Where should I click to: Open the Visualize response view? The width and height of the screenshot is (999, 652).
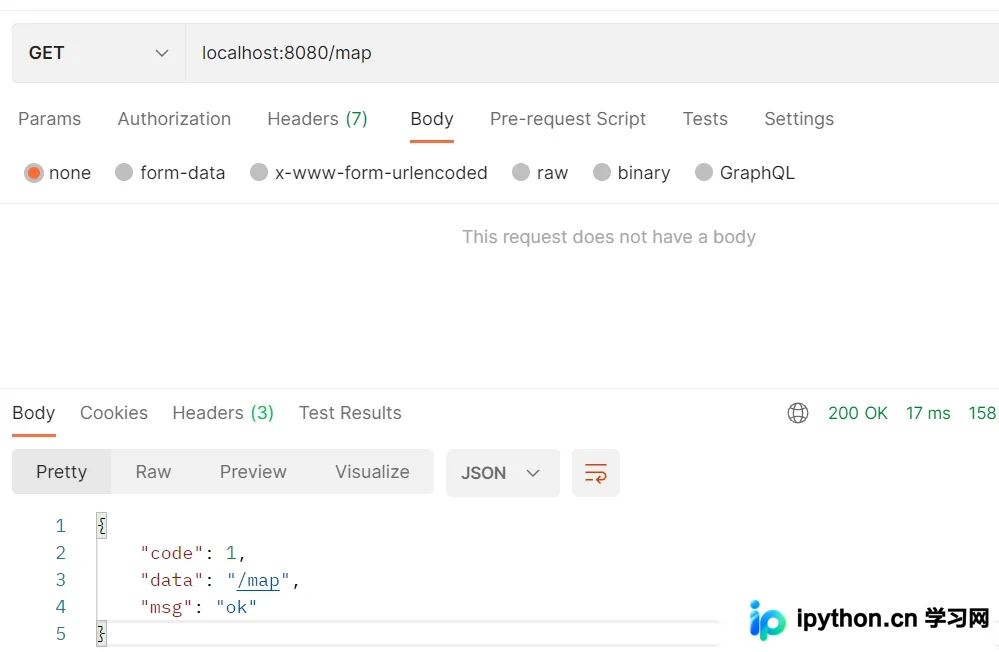click(372, 472)
